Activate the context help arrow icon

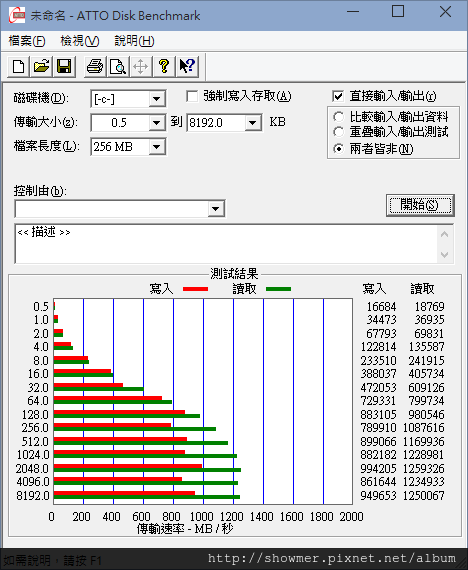click(187, 67)
